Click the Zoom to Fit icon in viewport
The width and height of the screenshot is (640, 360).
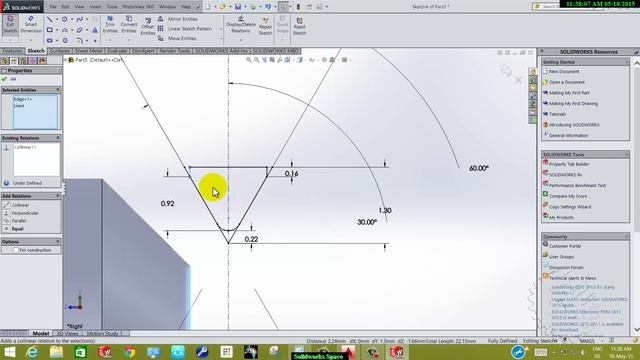tap(249, 60)
